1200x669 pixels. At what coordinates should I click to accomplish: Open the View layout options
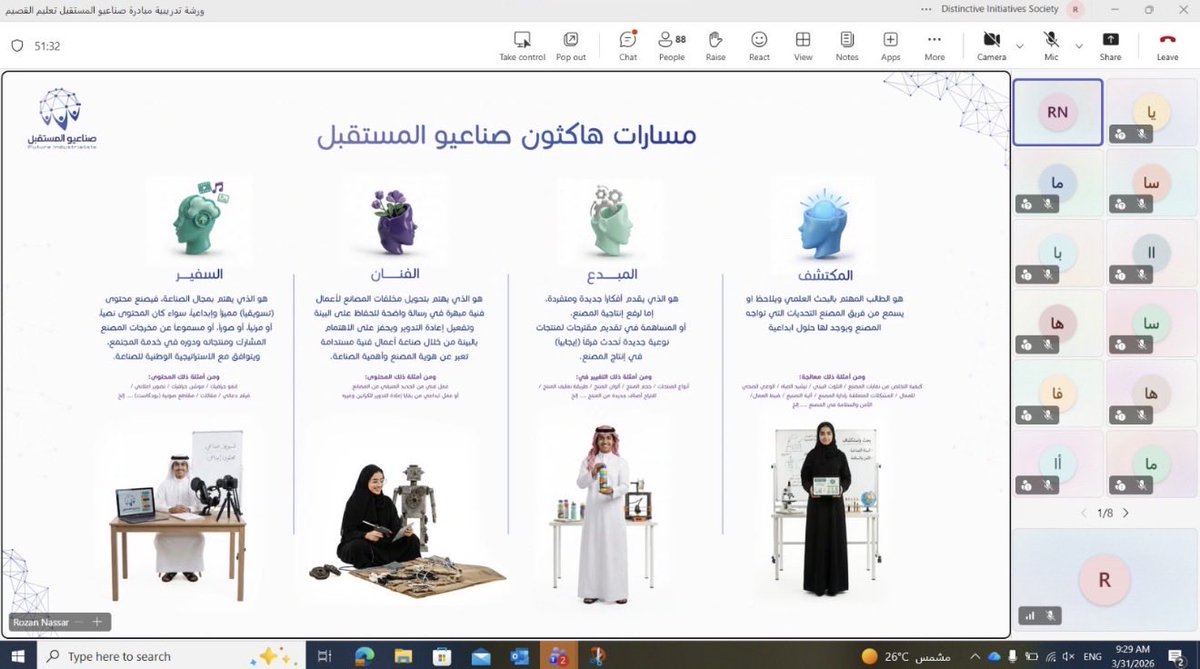pos(802,46)
